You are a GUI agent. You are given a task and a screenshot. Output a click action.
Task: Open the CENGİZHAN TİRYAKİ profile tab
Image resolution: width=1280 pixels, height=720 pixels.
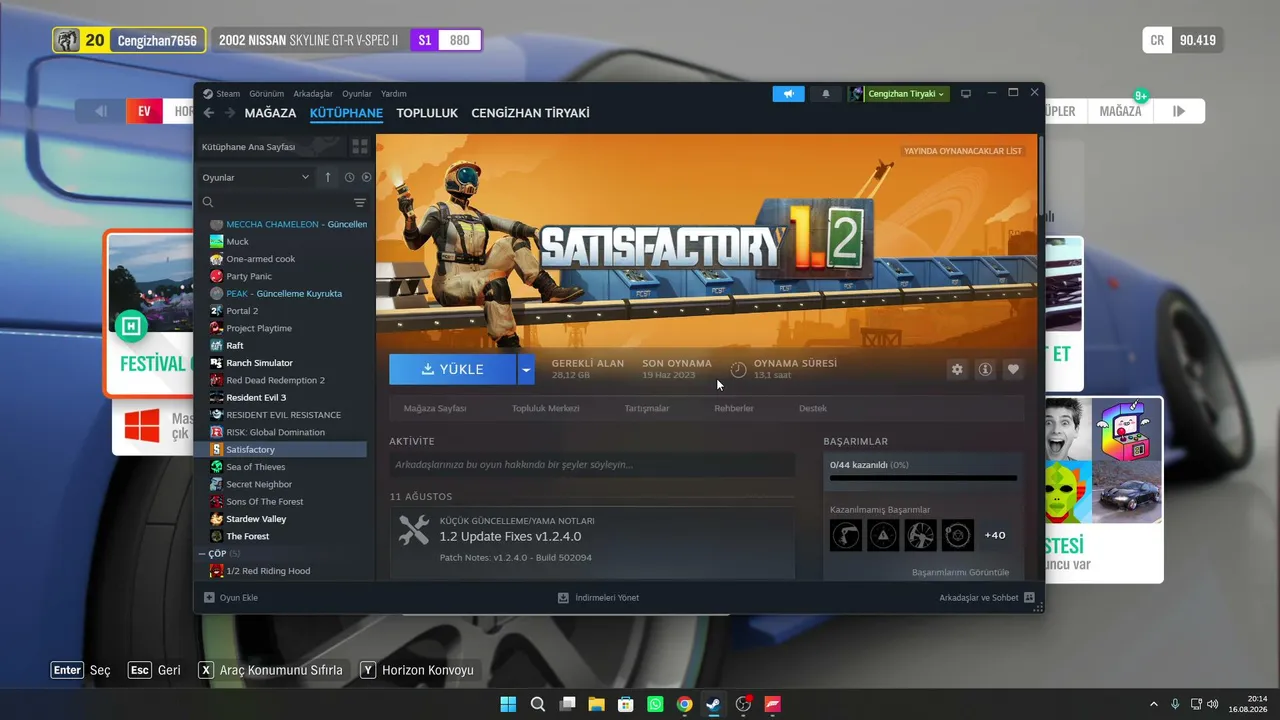(x=530, y=113)
